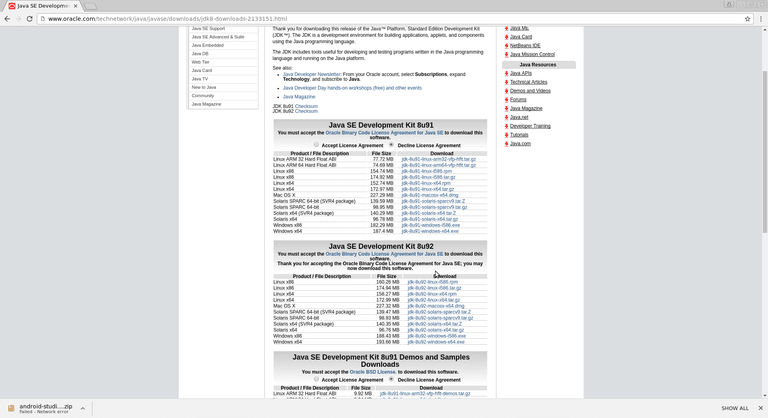Click the red arrow icon beside NetBeans IDE
Screen dimensions: 768x418
pos(506,46)
